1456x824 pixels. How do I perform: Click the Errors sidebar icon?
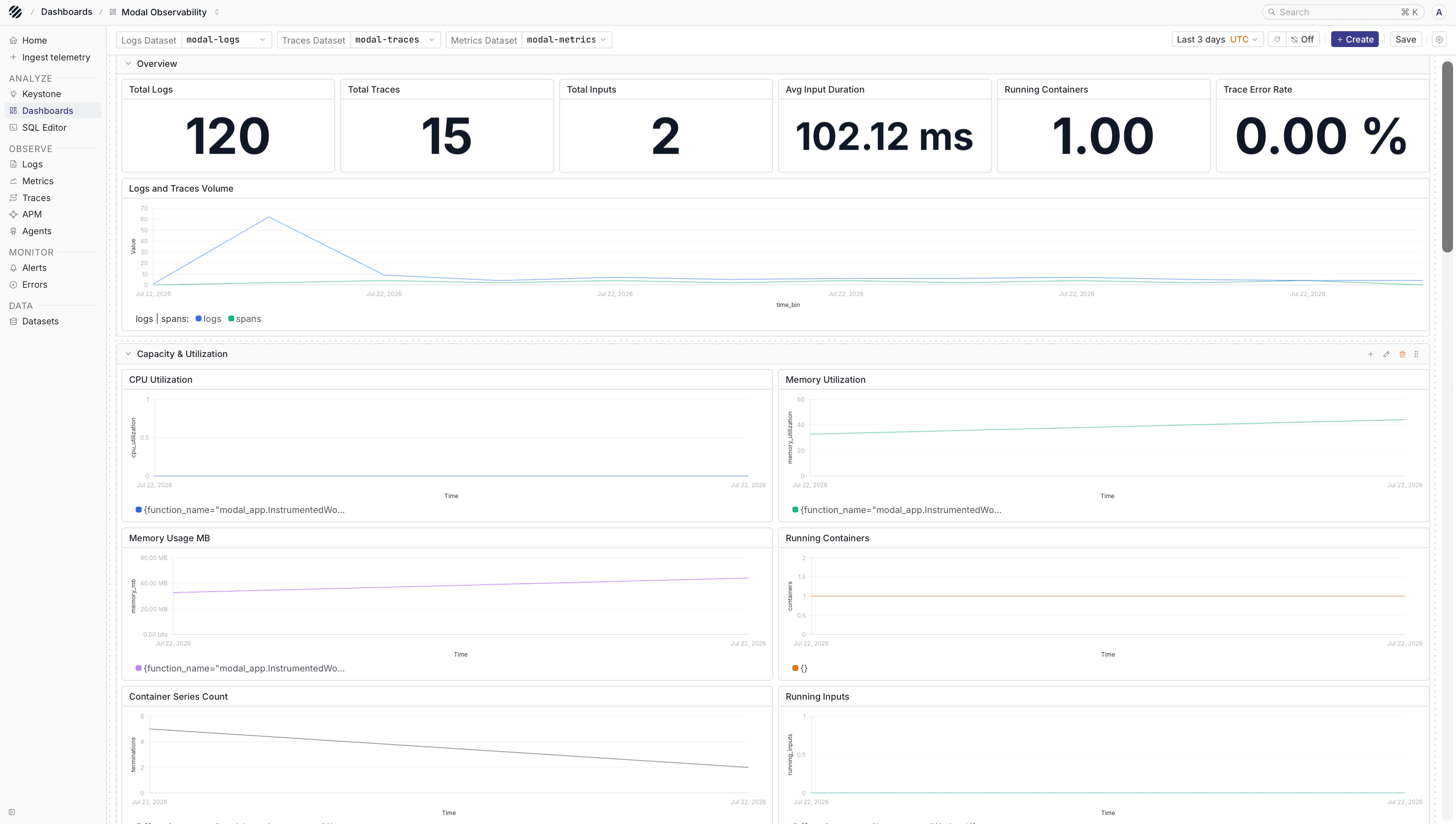pos(13,285)
